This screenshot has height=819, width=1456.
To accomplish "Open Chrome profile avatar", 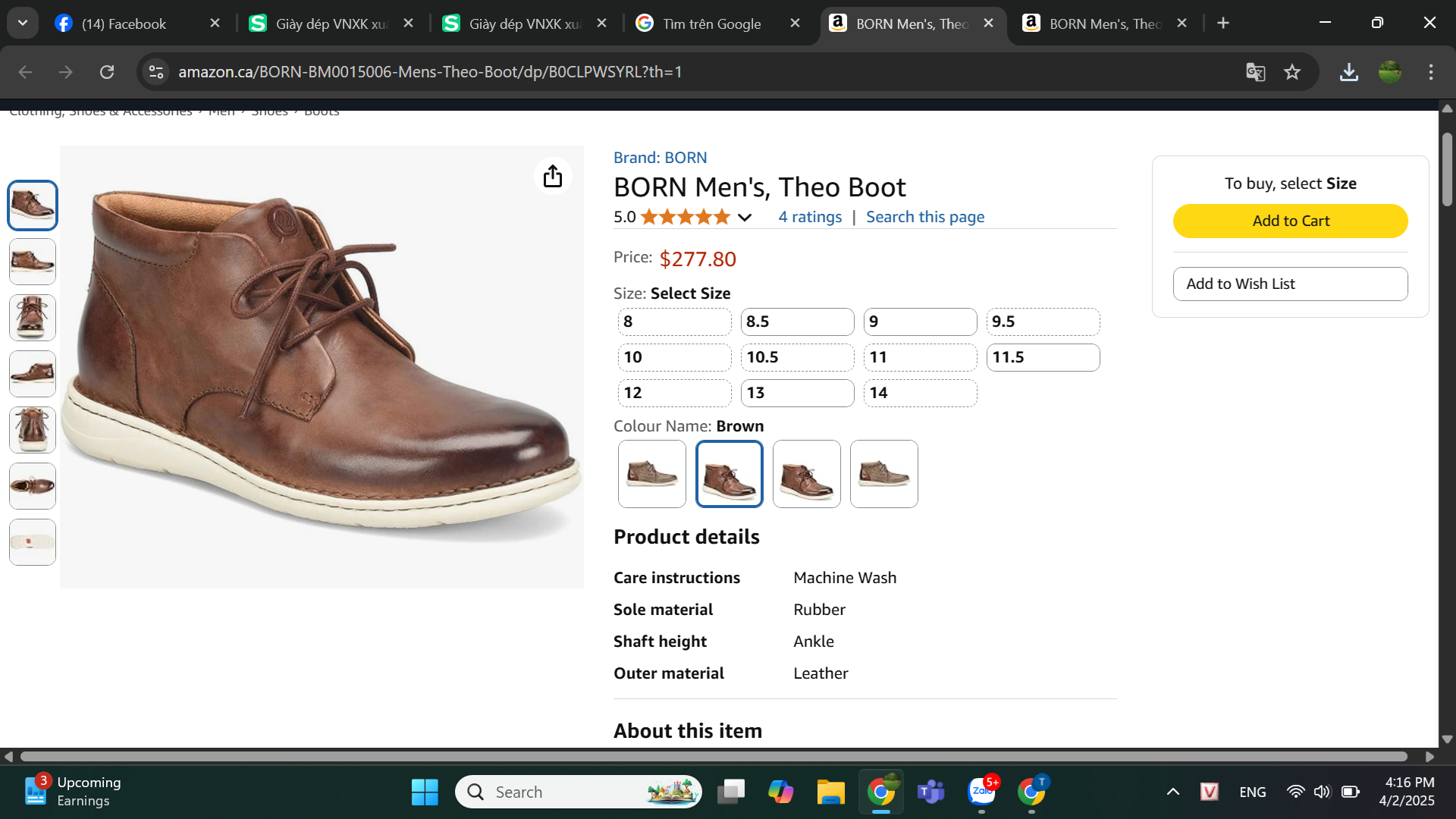I will [x=1390, y=72].
